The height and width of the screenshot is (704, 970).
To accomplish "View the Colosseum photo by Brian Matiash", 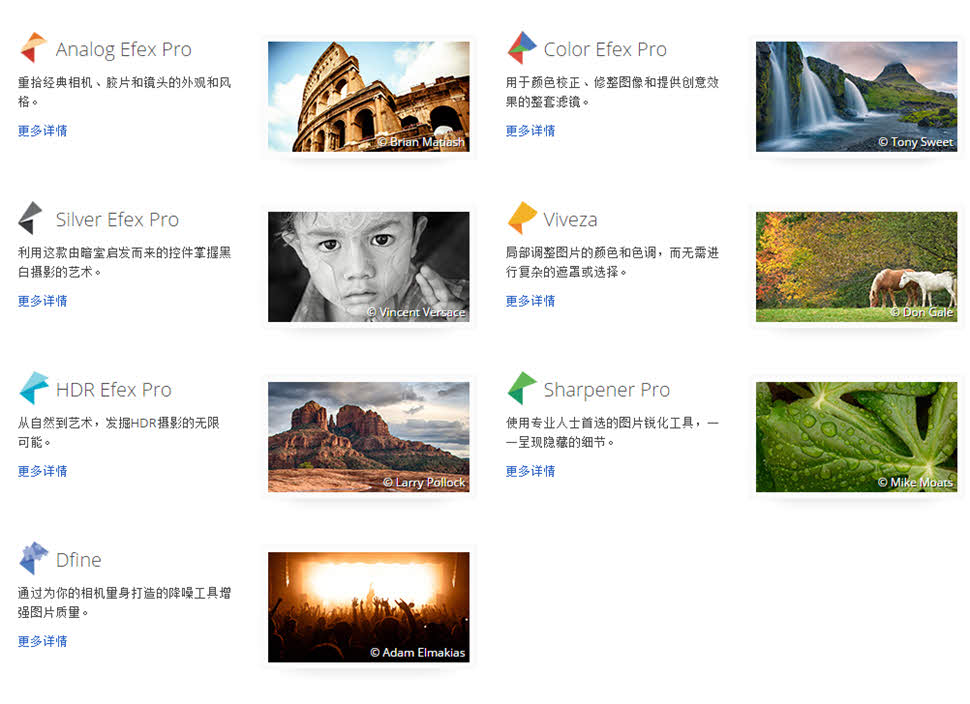I will coord(369,97).
